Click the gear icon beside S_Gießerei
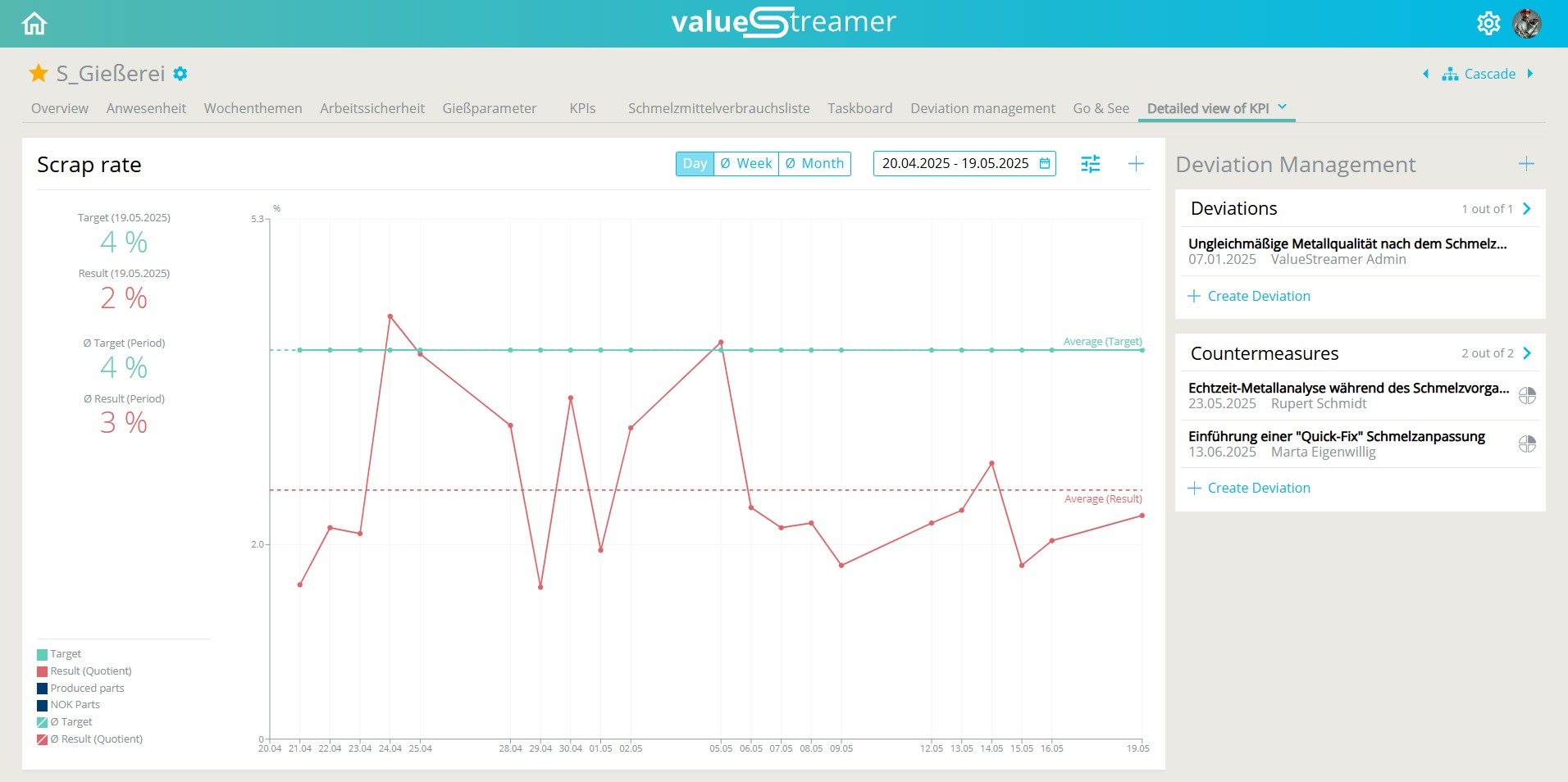1568x782 pixels. point(180,74)
